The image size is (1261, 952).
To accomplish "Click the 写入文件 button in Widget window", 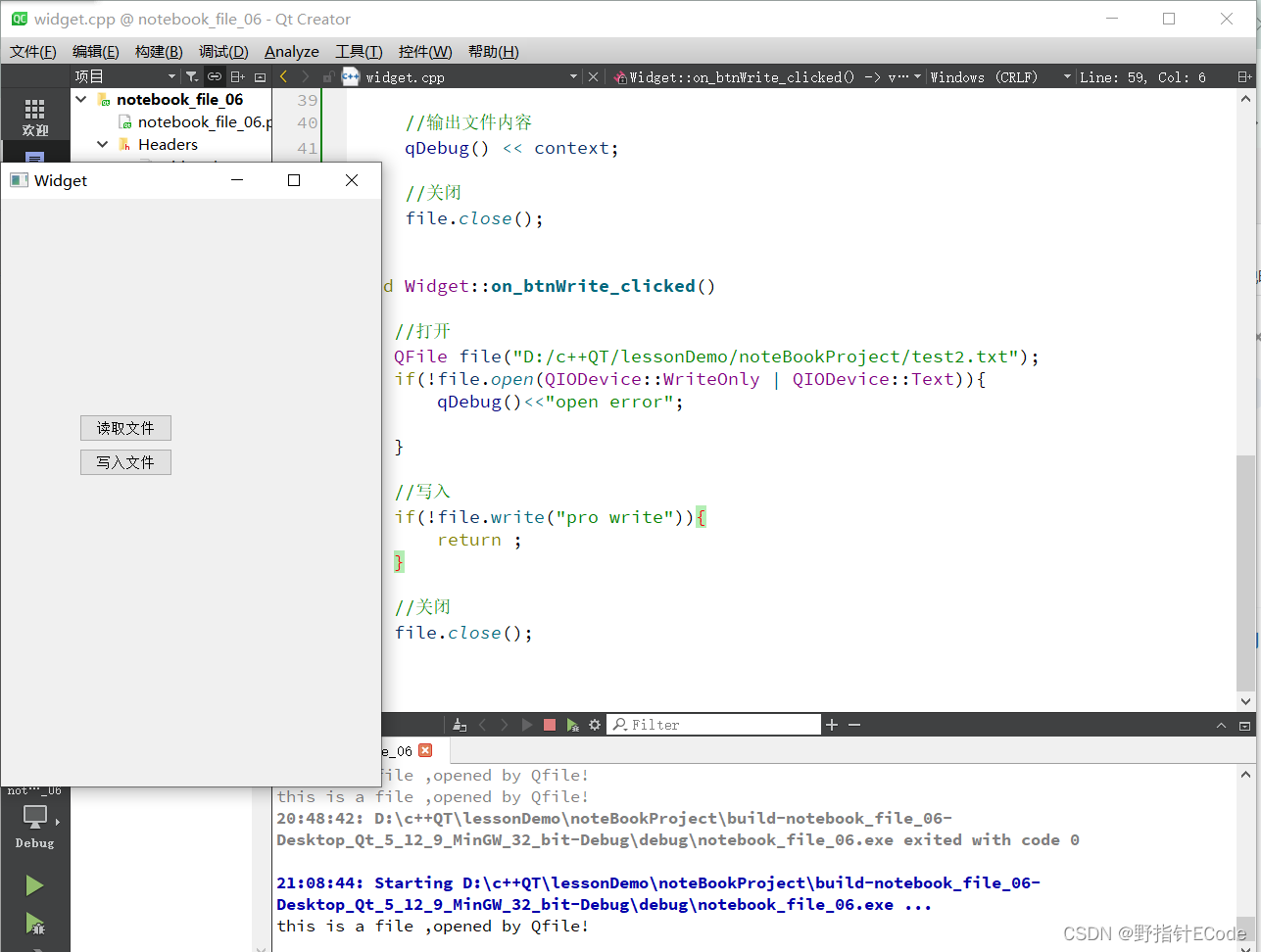I will point(125,462).
